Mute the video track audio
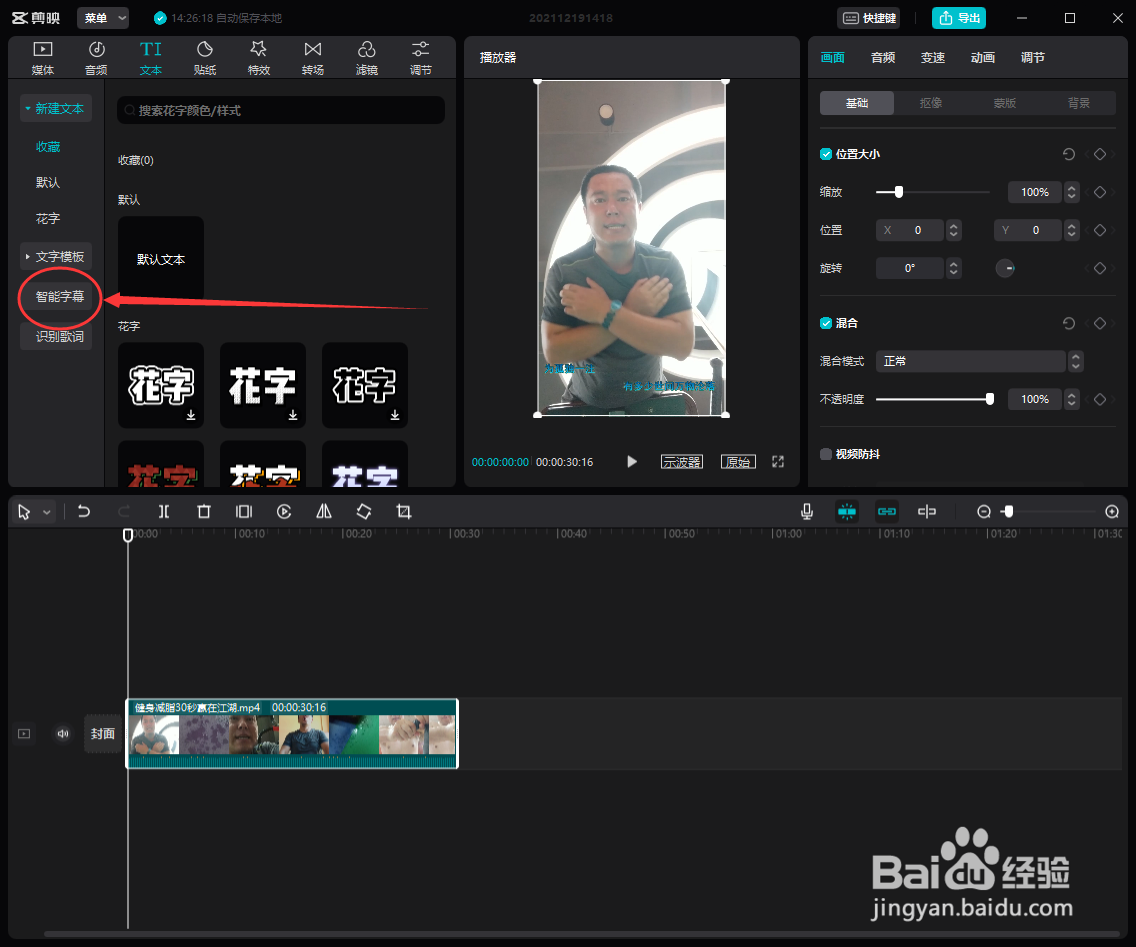The width and height of the screenshot is (1136, 947). coord(63,734)
